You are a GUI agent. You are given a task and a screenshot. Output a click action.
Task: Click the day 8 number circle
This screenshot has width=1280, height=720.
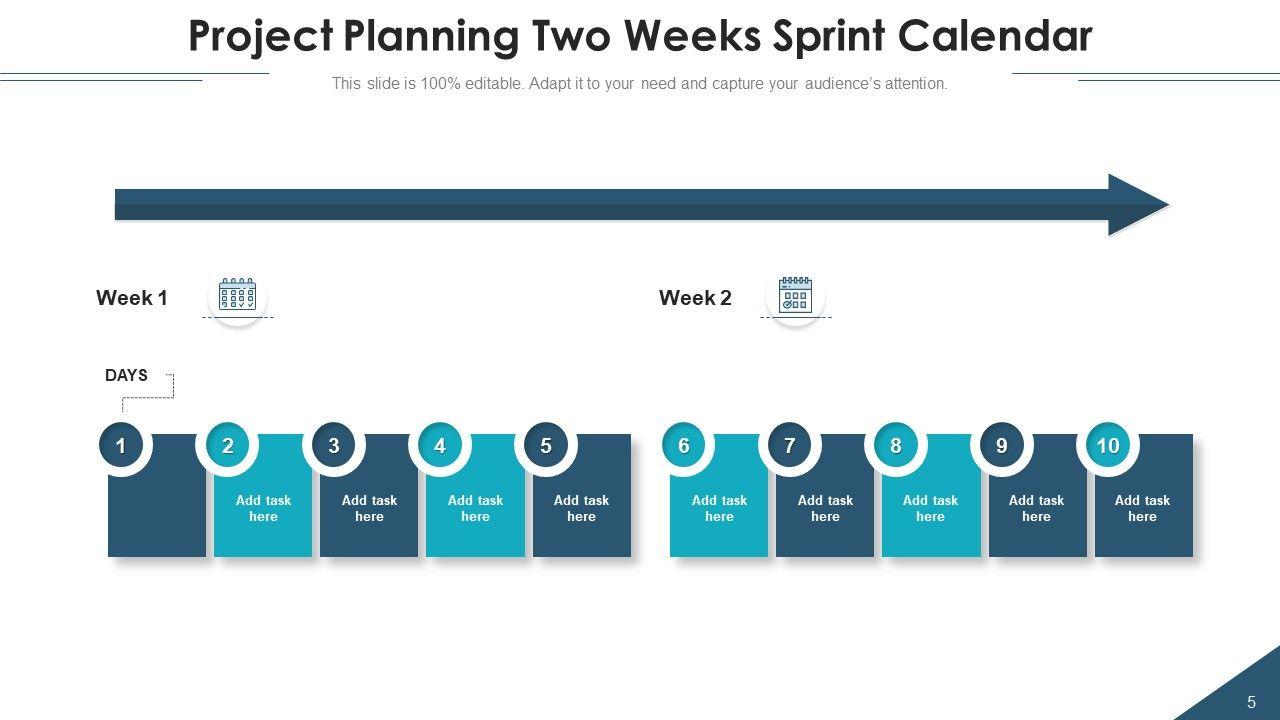896,446
